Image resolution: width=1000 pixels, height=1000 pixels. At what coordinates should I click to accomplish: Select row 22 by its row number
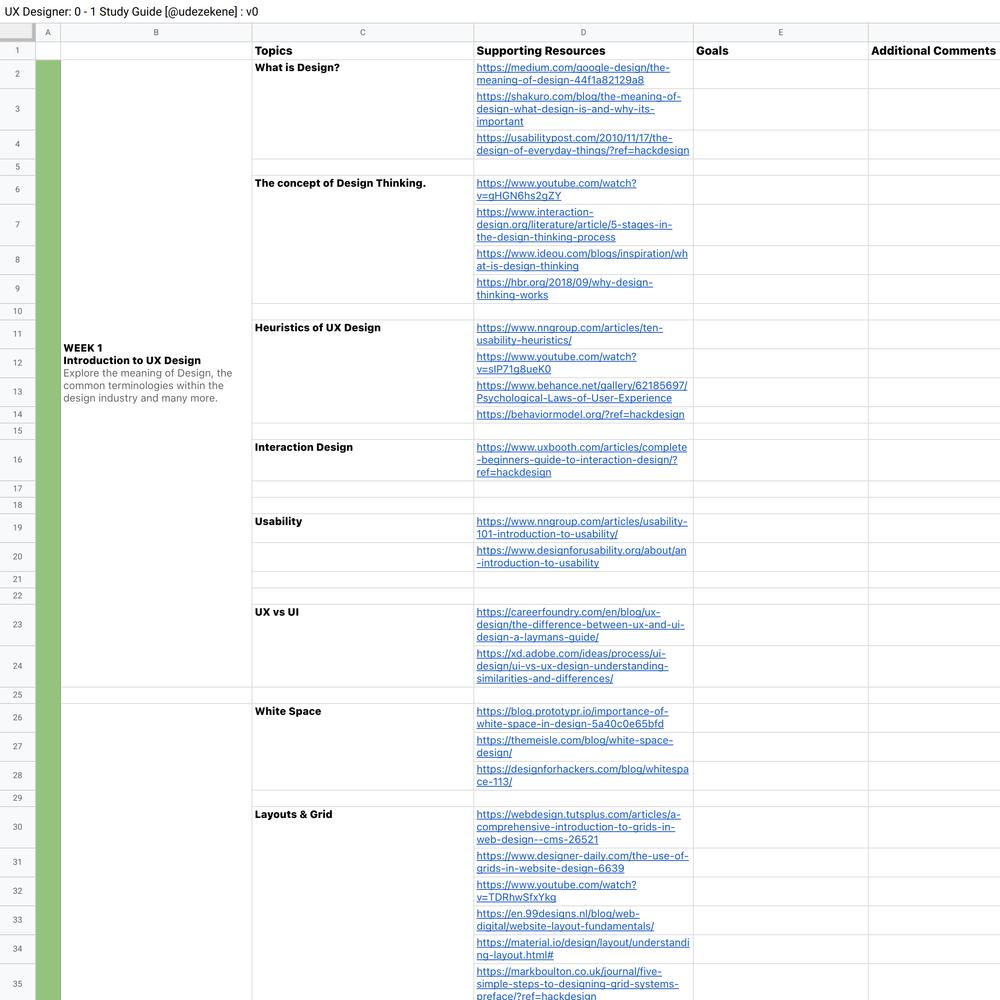point(17,596)
